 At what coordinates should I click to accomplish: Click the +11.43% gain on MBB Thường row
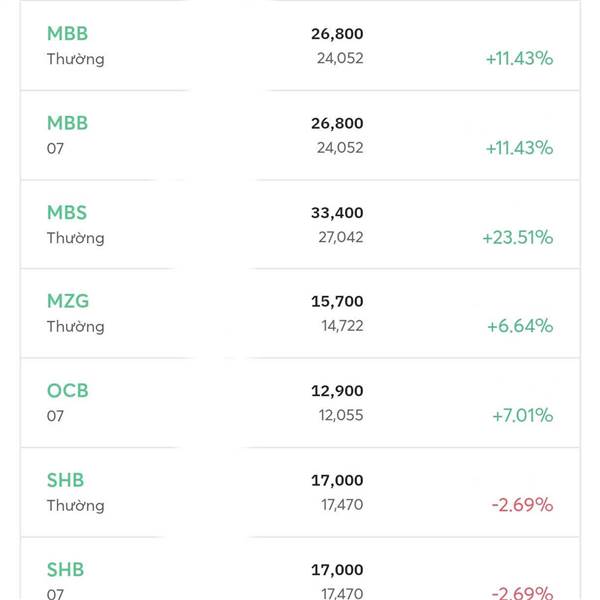point(519,58)
